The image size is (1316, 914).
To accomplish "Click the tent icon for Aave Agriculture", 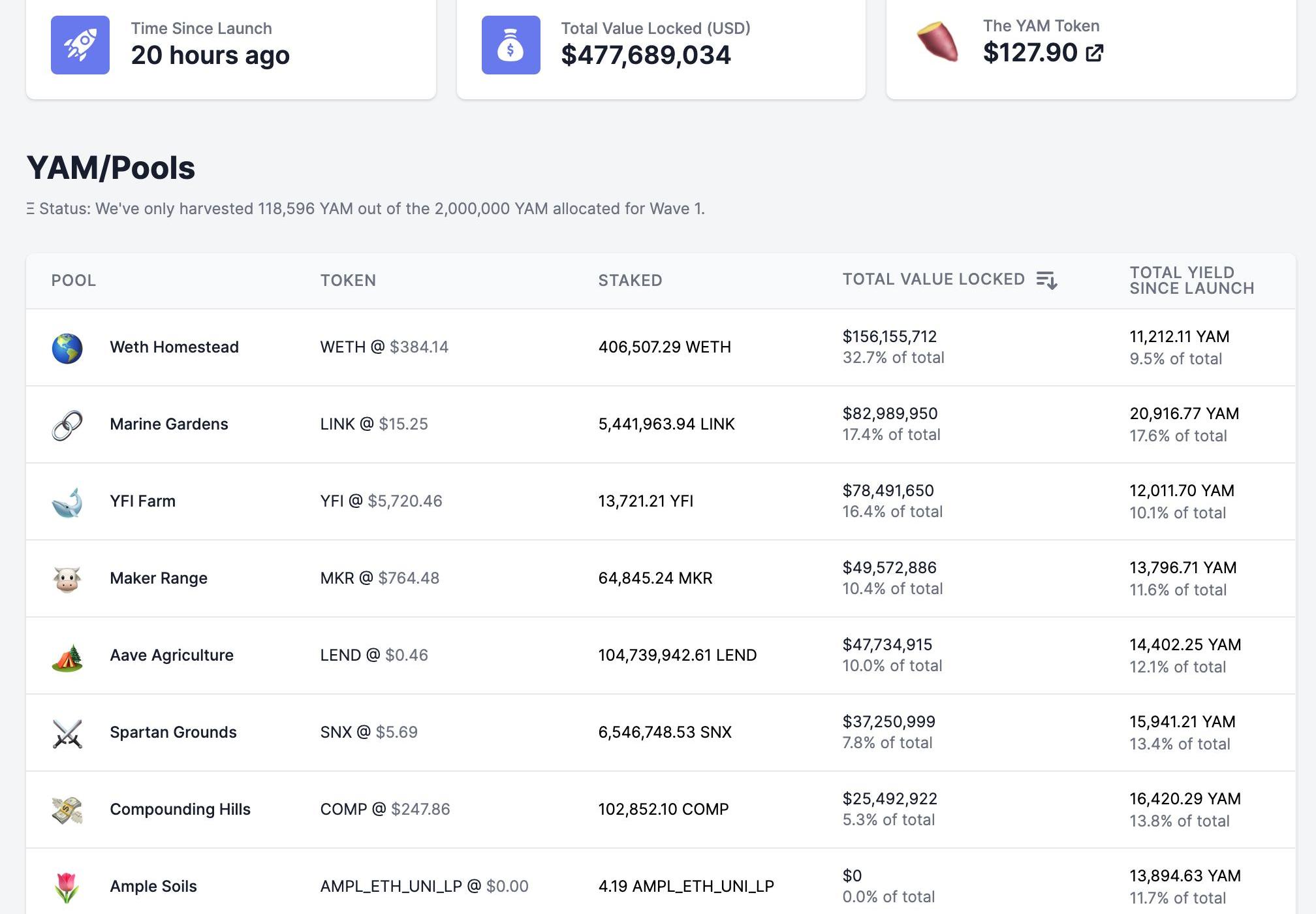I will click(67, 657).
